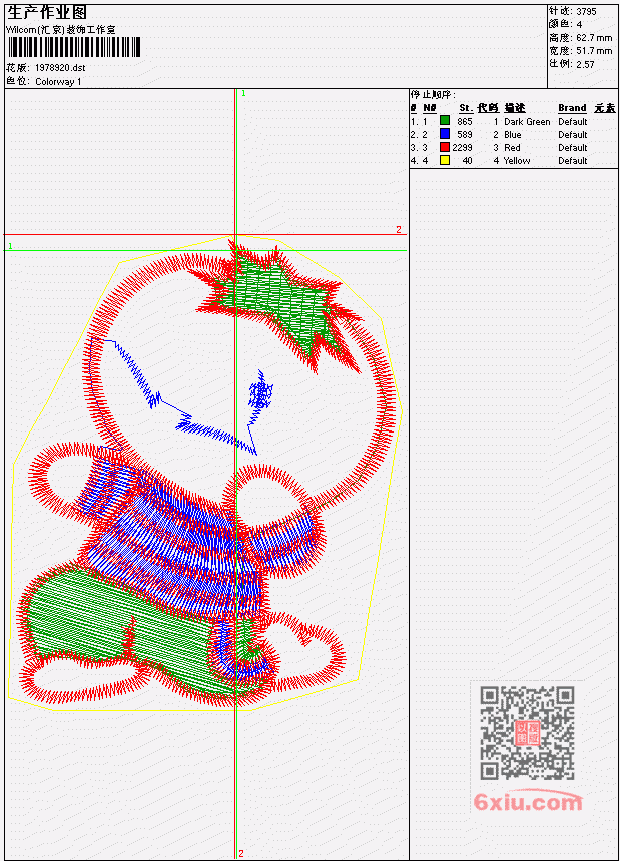Click the 代码 column header
This screenshot has height=861, width=620.
[488, 108]
